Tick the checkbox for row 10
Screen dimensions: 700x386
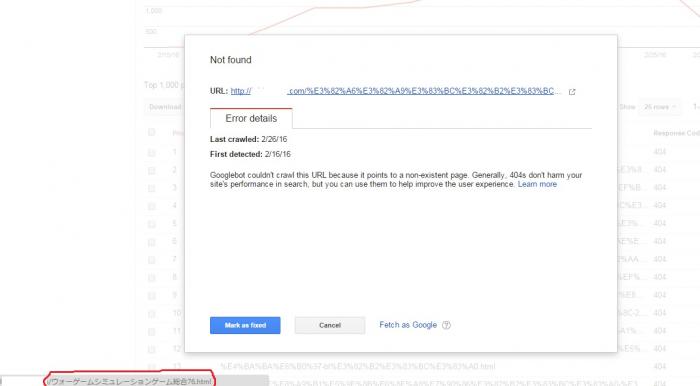[x=152, y=314]
